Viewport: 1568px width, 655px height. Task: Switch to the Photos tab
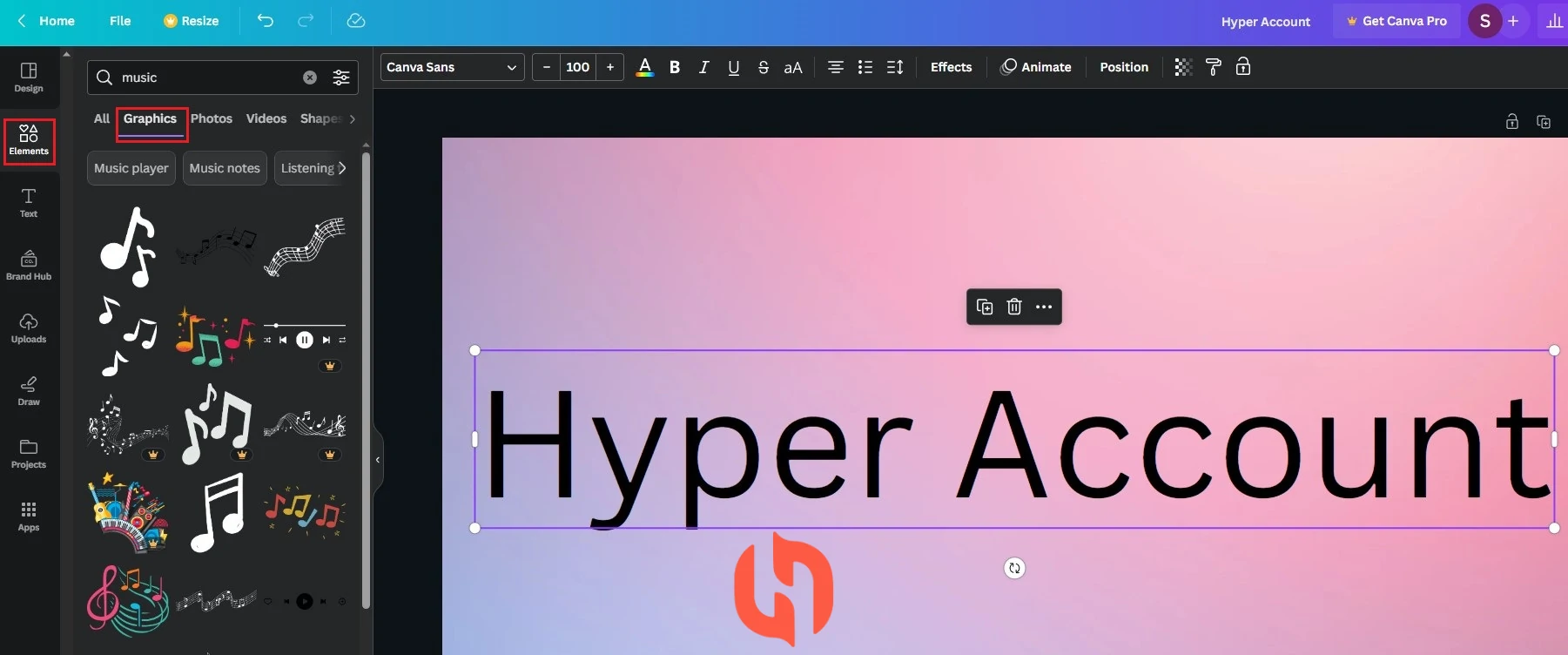[212, 118]
